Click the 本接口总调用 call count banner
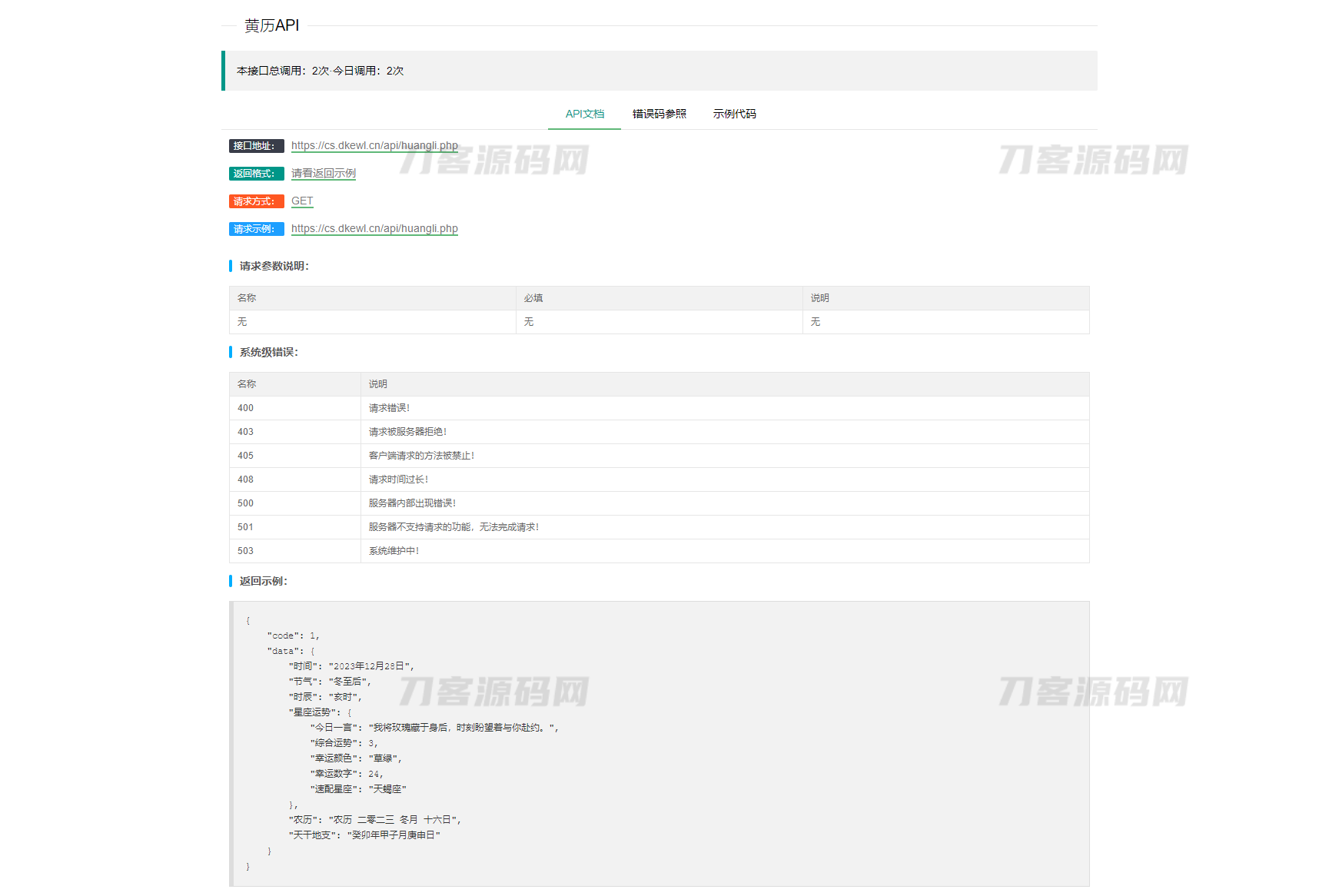The height and width of the screenshot is (896, 1319). click(320, 71)
